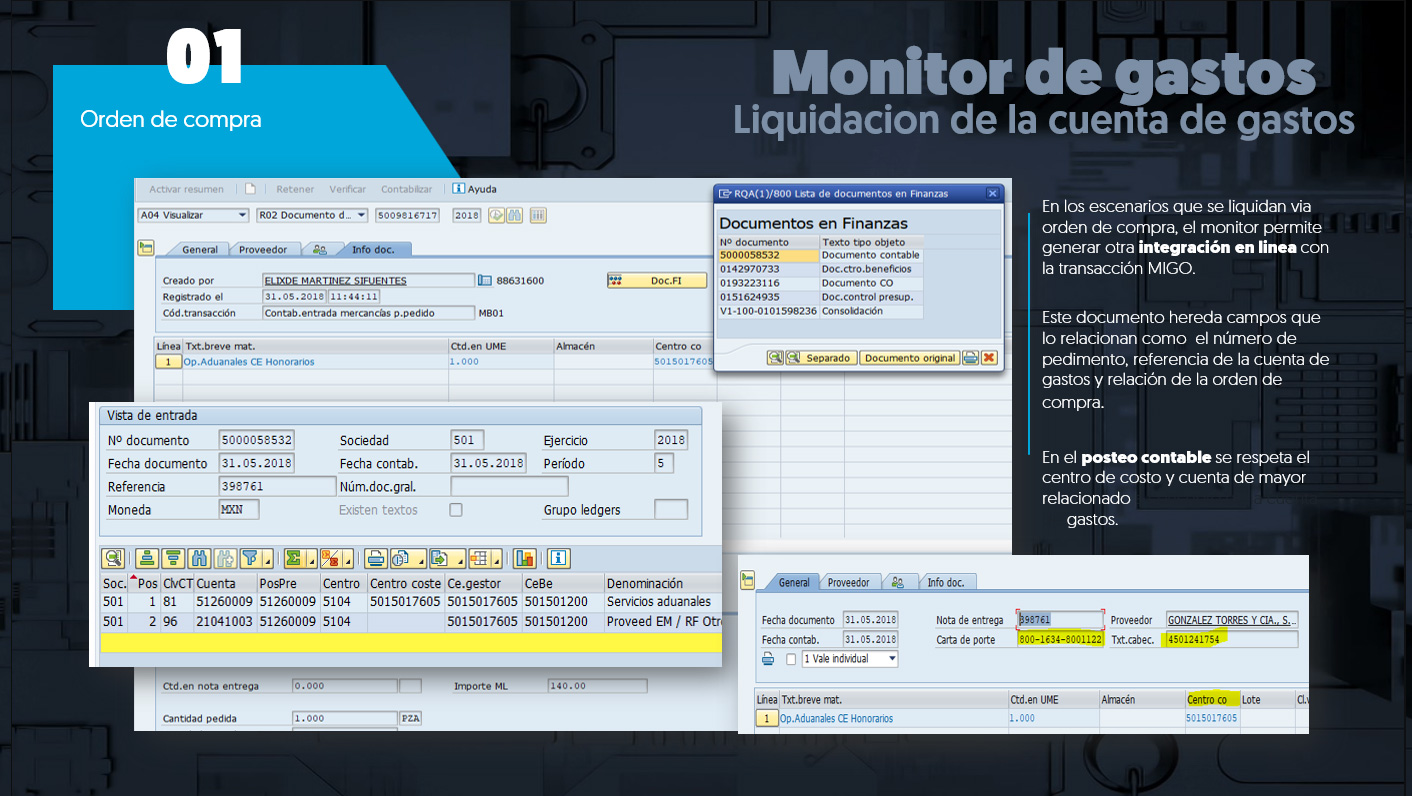The height and width of the screenshot is (796, 1412).
Task: Click the execute clock icon beside the 2018 year field
Action: point(496,215)
